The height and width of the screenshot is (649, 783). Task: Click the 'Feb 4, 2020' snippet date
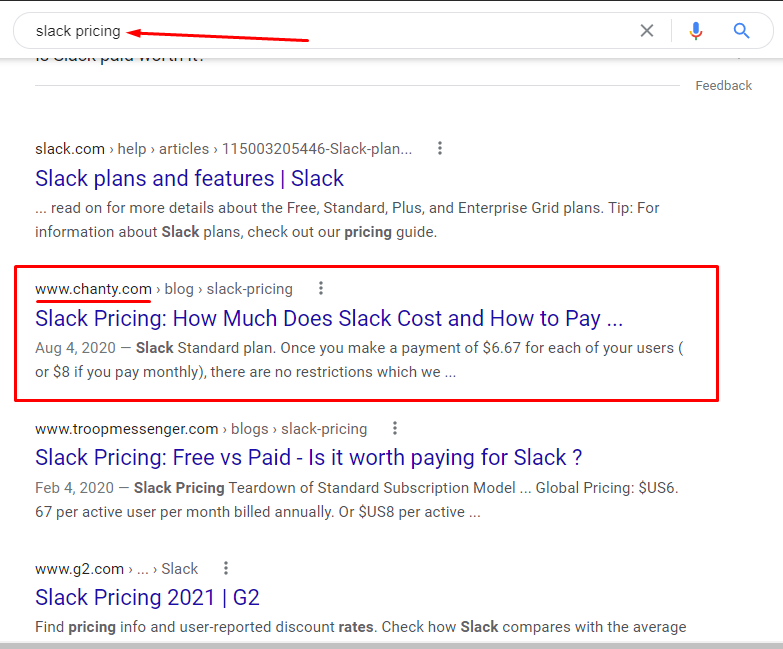tap(74, 488)
